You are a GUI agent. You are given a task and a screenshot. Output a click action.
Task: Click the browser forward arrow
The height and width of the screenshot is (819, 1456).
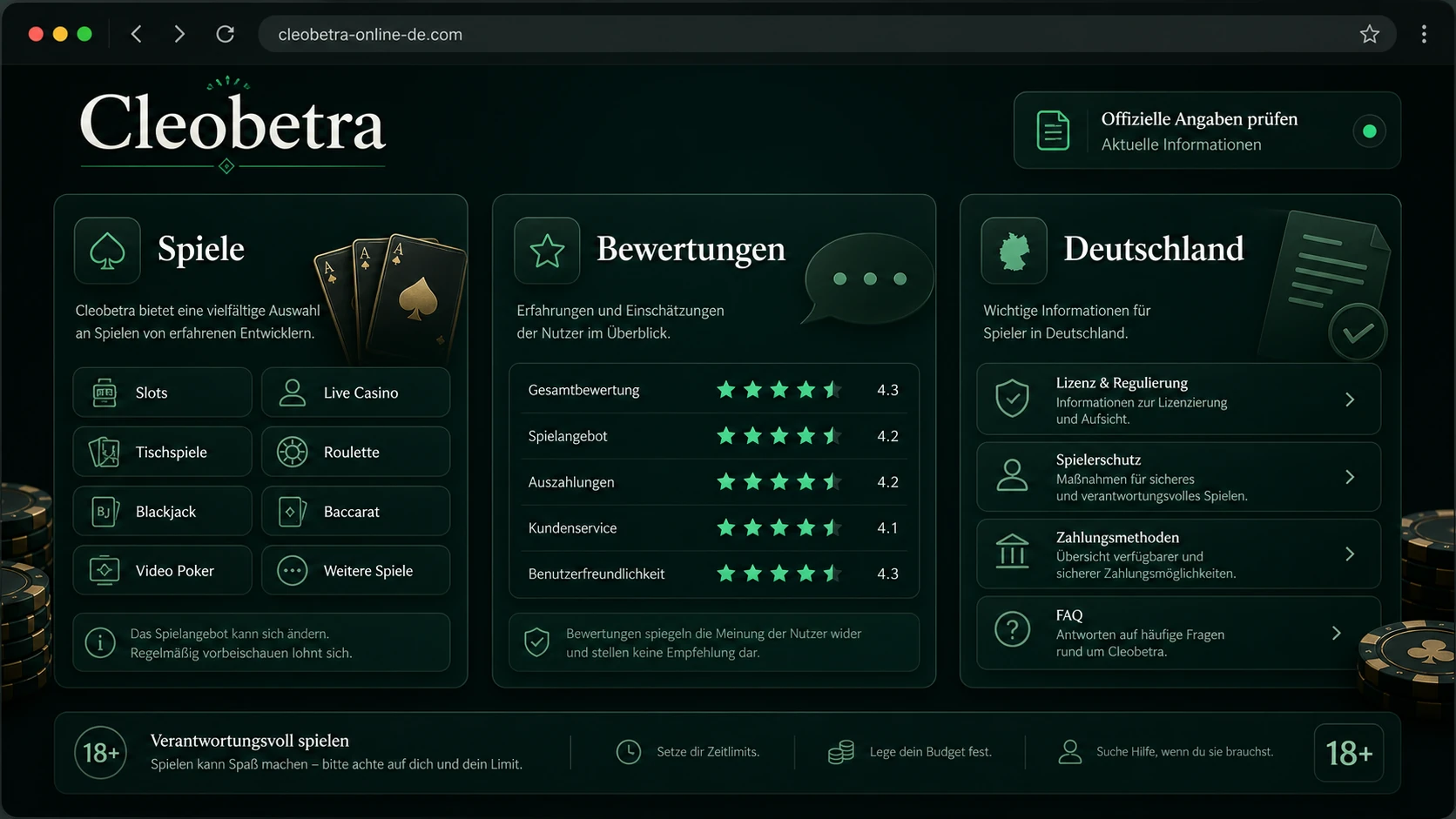click(x=179, y=34)
